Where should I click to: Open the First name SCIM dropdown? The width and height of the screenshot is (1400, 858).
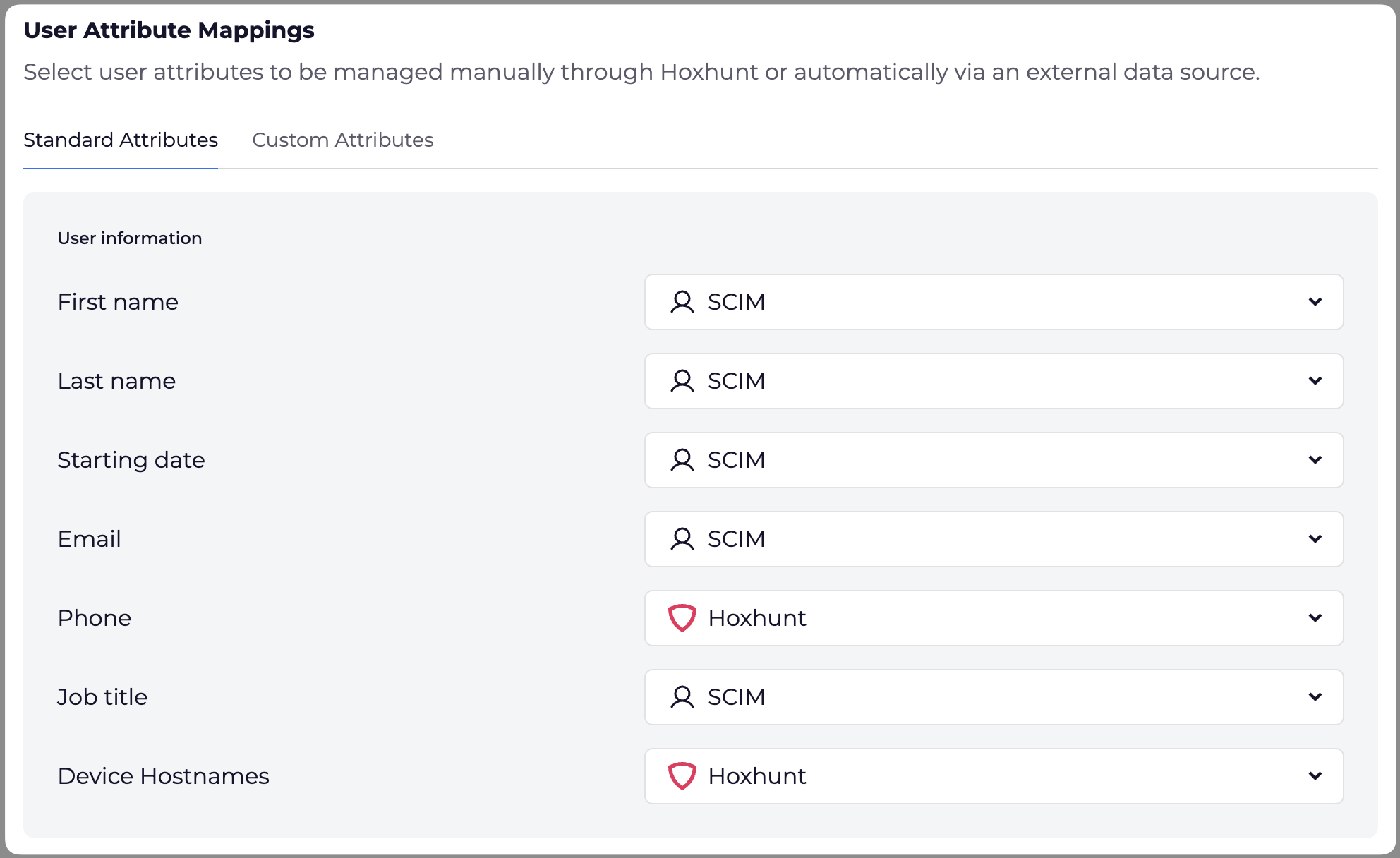click(x=993, y=302)
